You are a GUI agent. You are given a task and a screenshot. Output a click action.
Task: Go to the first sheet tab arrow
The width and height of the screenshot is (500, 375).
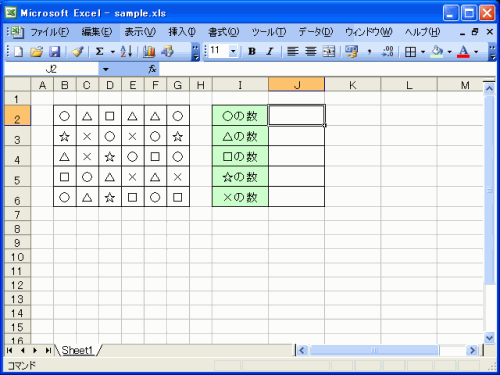[x=9, y=350]
